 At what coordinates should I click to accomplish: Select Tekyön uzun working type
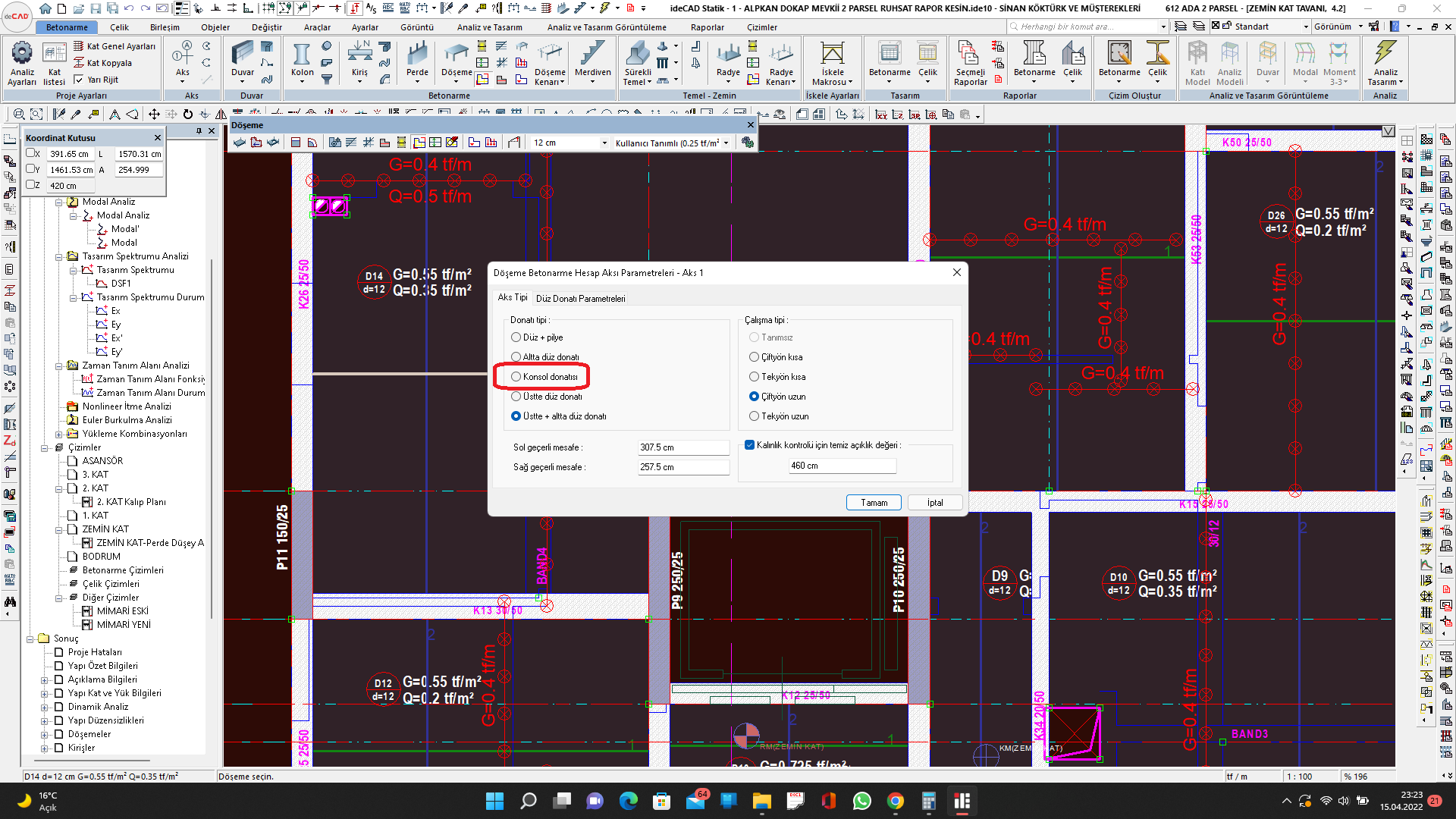tap(754, 416)
